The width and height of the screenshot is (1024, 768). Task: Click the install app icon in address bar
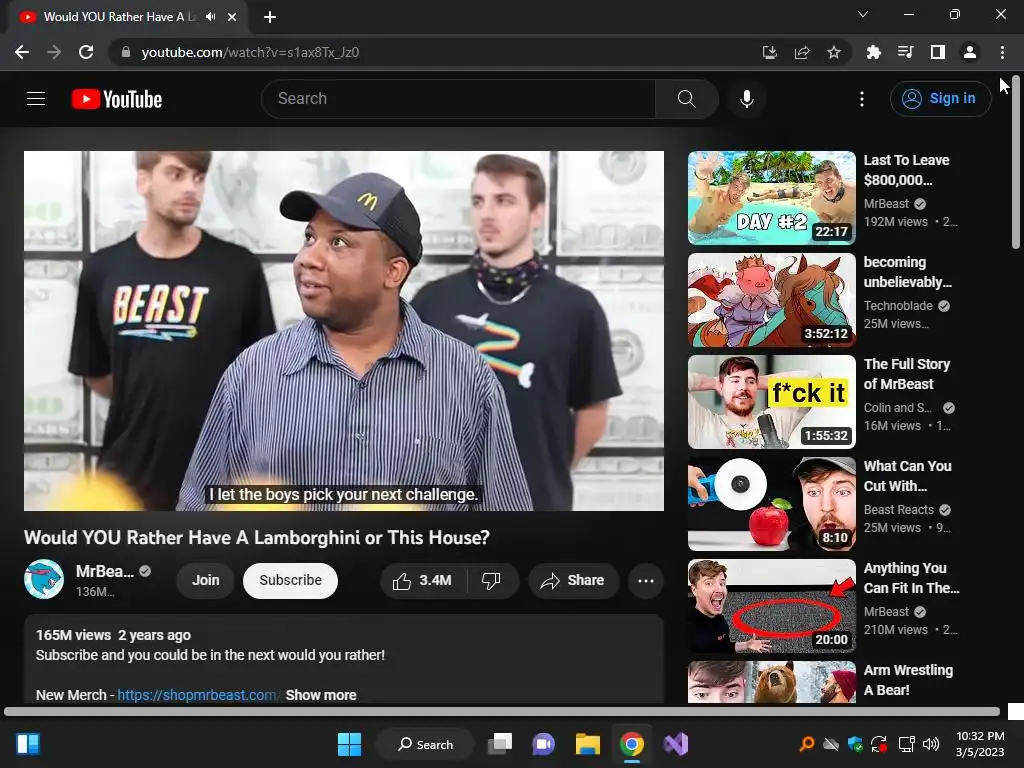point(770,52)
